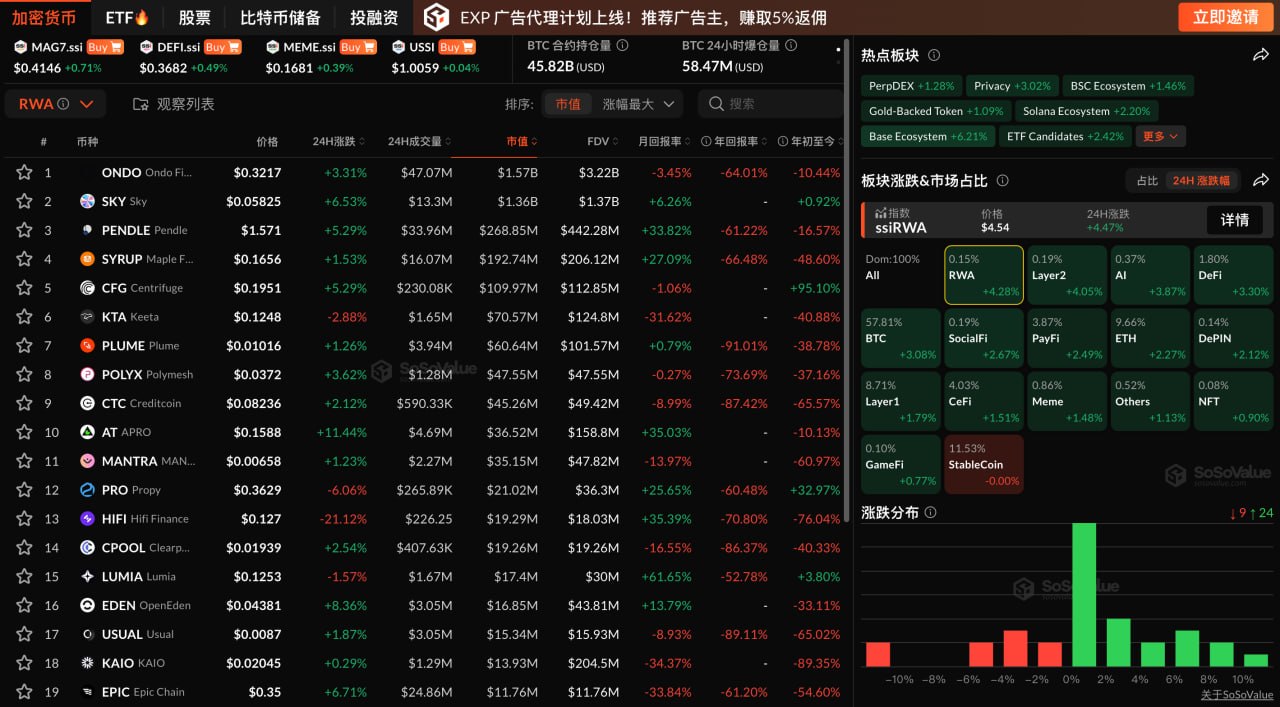Viewport: 1280px width, 707px height.
Task: Open the 比特币储备 tab
Action: tap(281, 18)
